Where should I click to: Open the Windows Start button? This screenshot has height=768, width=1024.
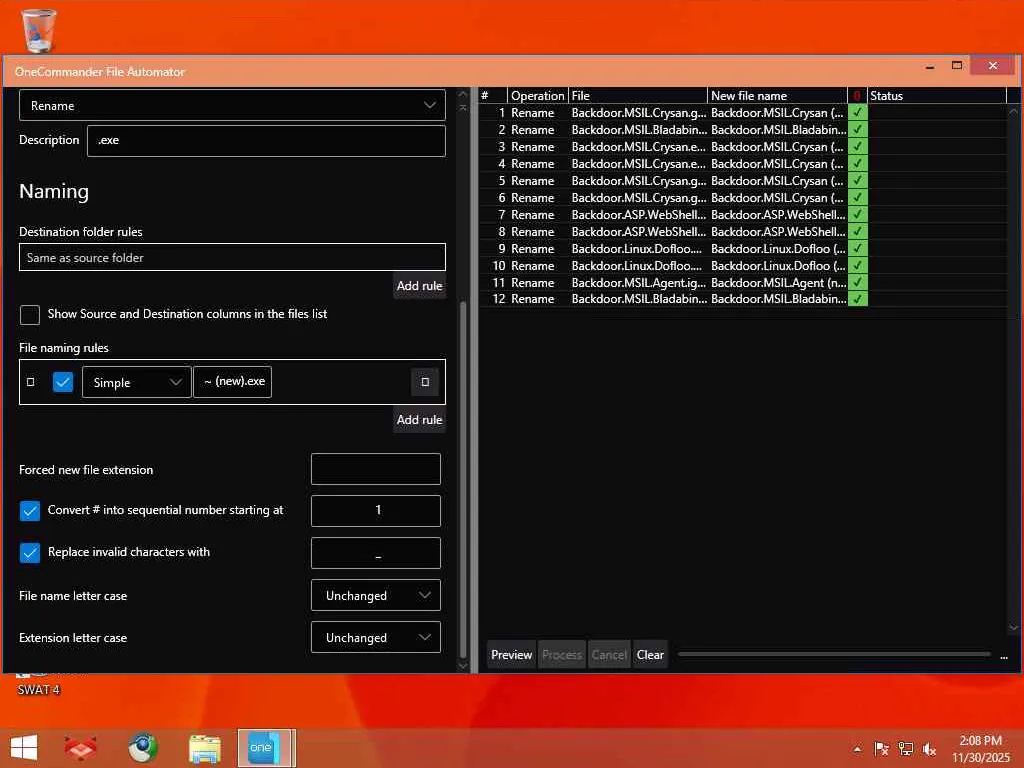24,748
